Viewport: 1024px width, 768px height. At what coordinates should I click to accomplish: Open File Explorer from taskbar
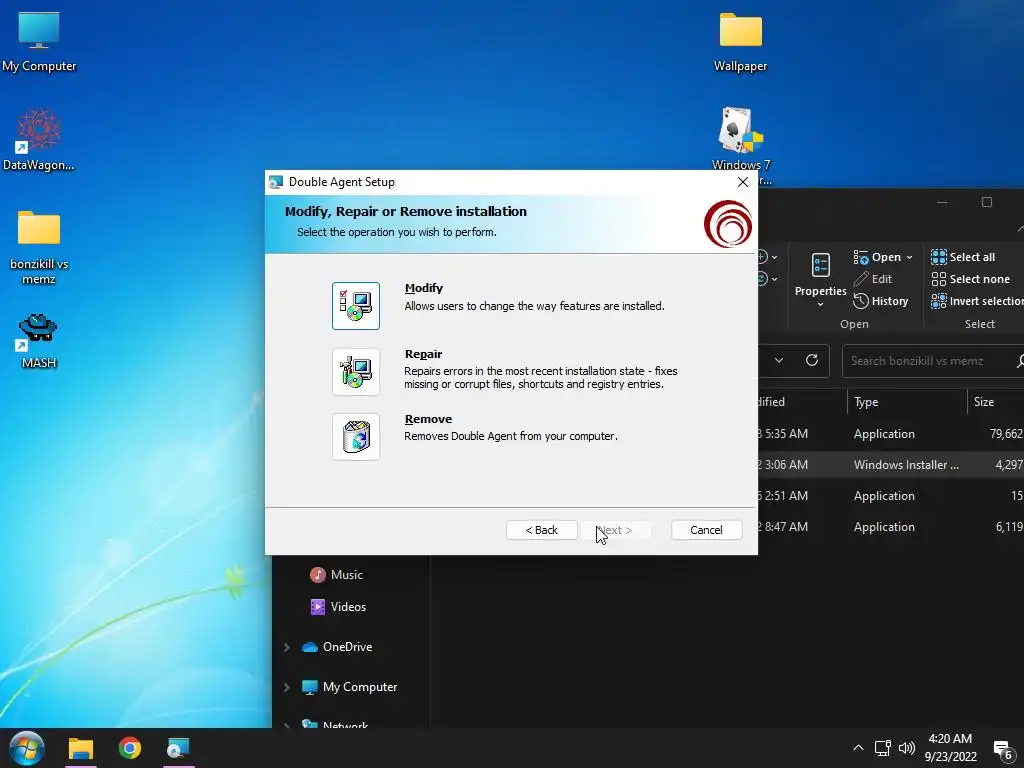pos(81,748)
